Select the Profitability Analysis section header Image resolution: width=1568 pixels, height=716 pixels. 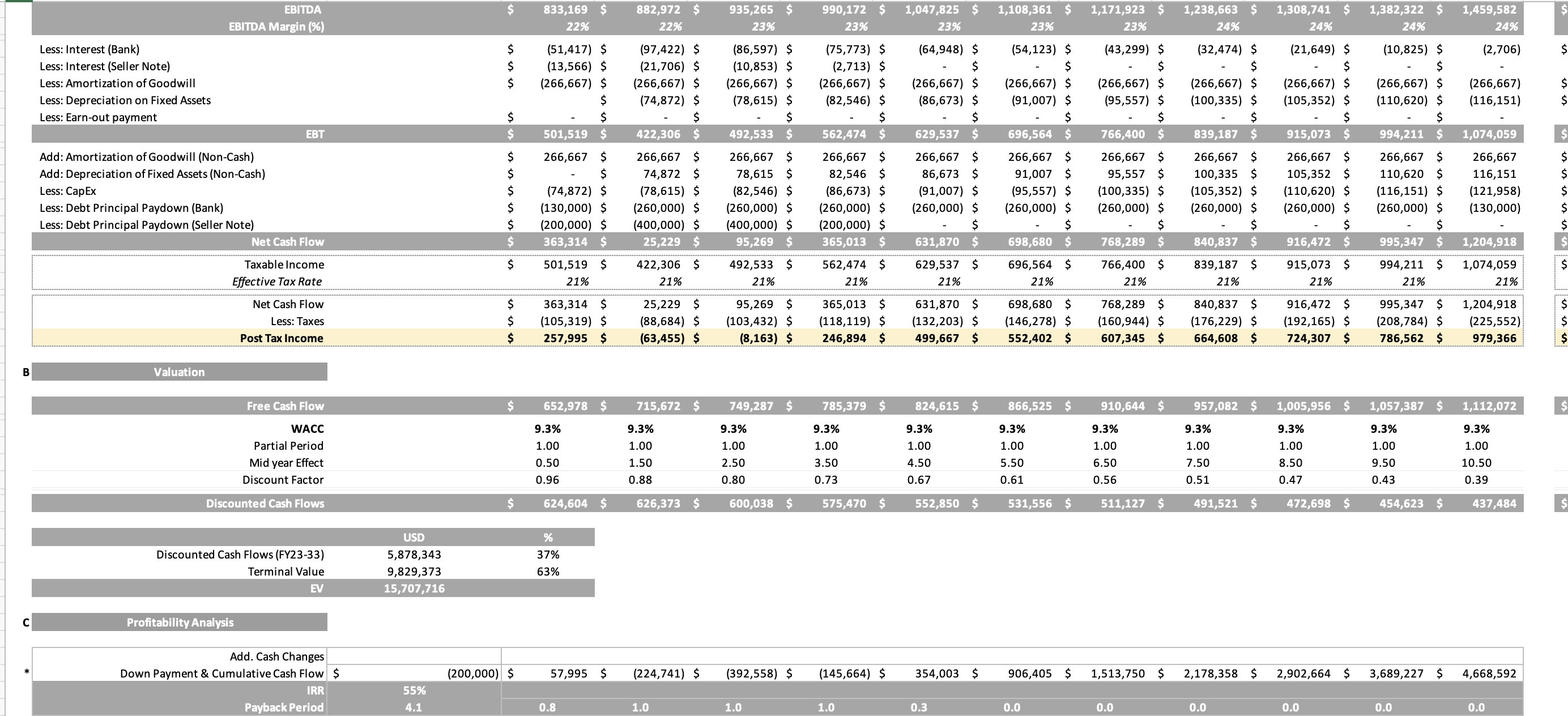180,622
